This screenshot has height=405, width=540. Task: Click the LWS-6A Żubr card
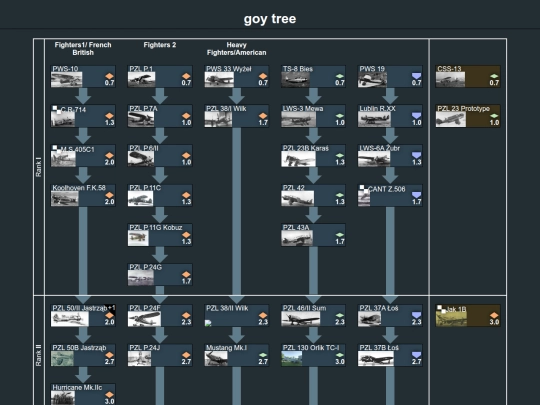pos(390,156)
